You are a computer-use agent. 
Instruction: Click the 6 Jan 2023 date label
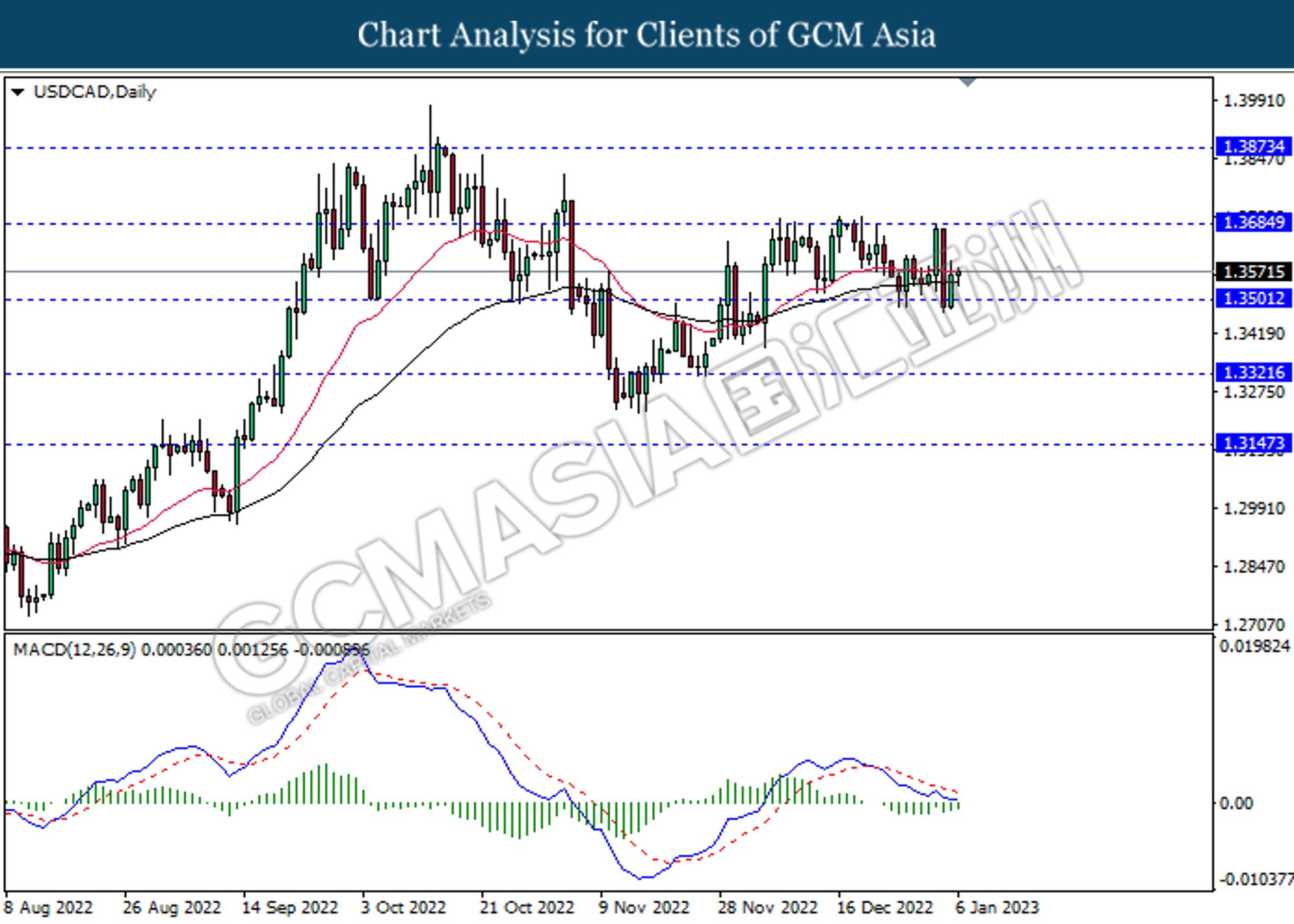[996, 907]
